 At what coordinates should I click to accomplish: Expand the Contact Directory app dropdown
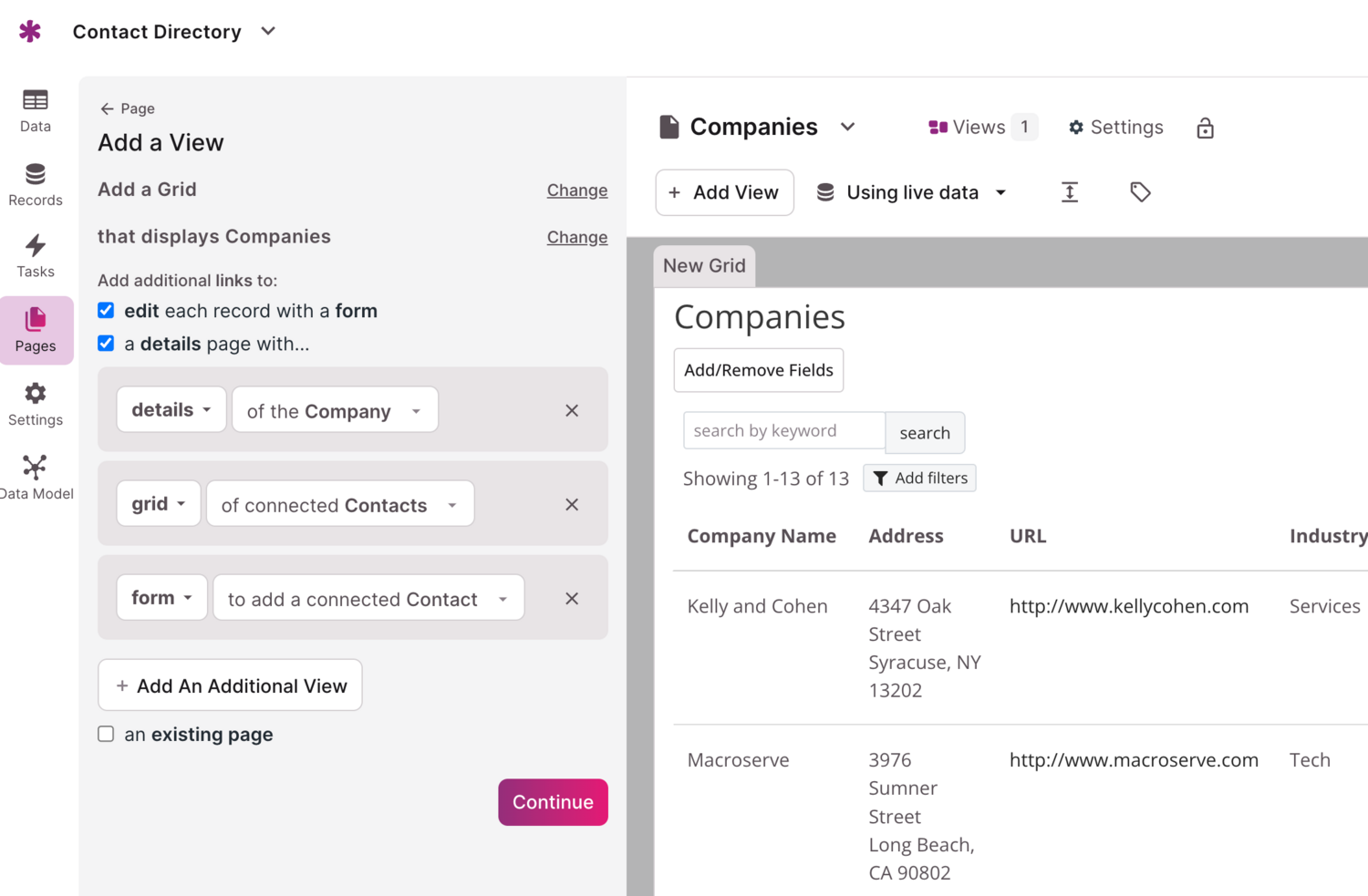click(268, 32)
